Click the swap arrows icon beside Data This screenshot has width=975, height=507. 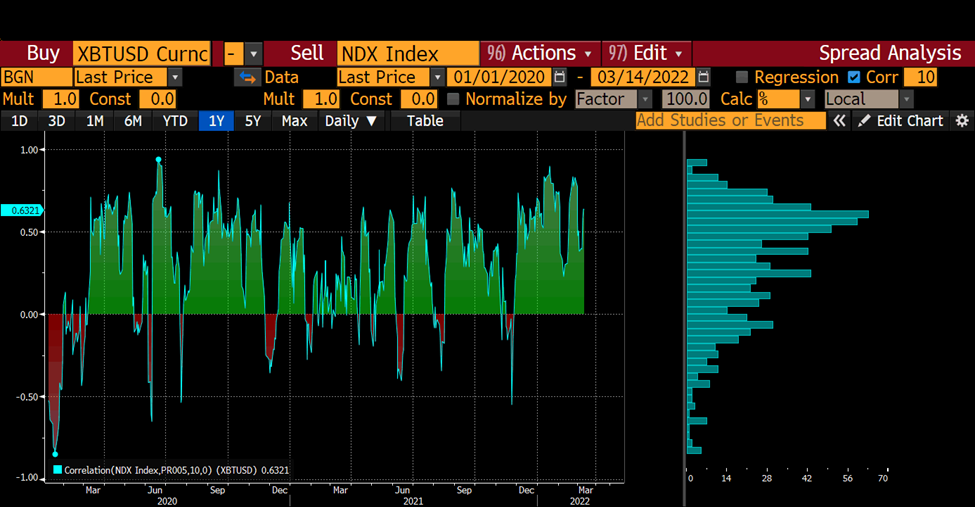[x=246, y=77]
